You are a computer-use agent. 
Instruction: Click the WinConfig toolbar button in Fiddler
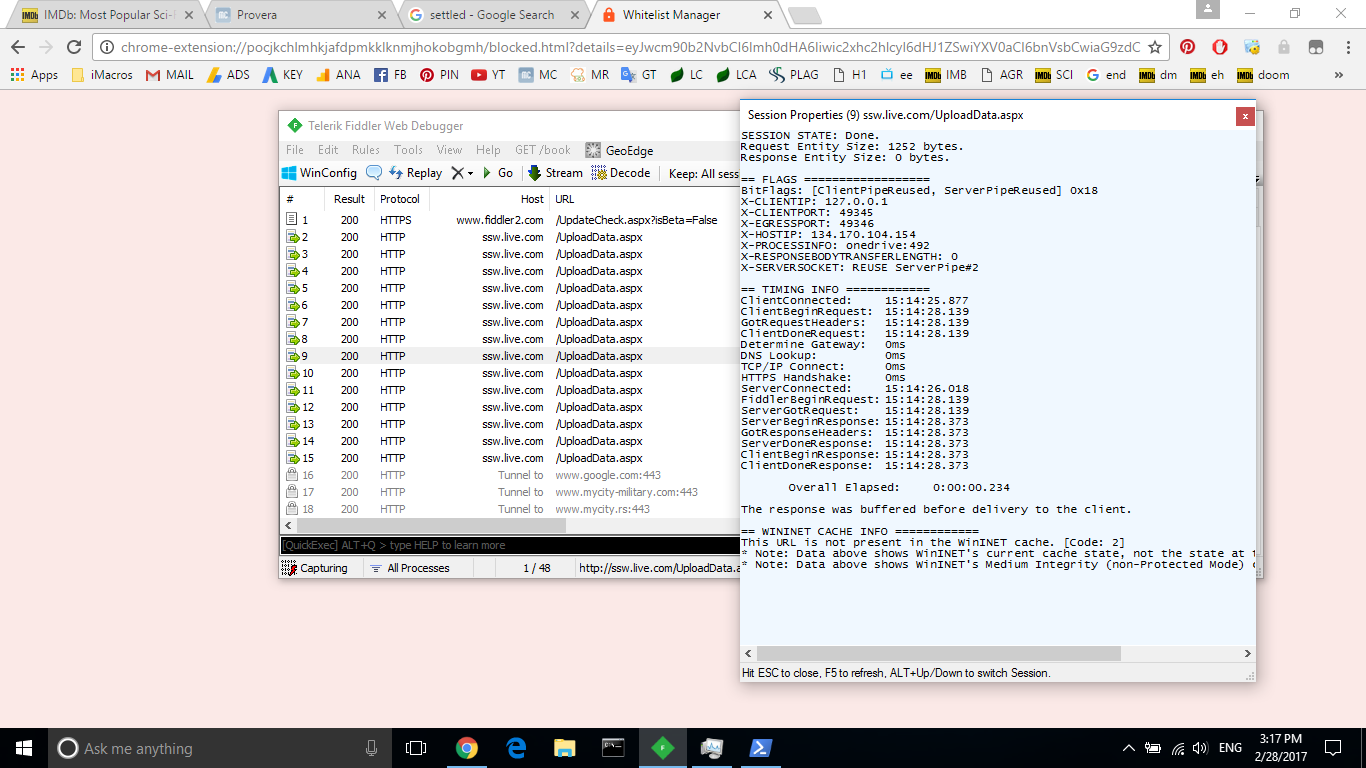319,173
